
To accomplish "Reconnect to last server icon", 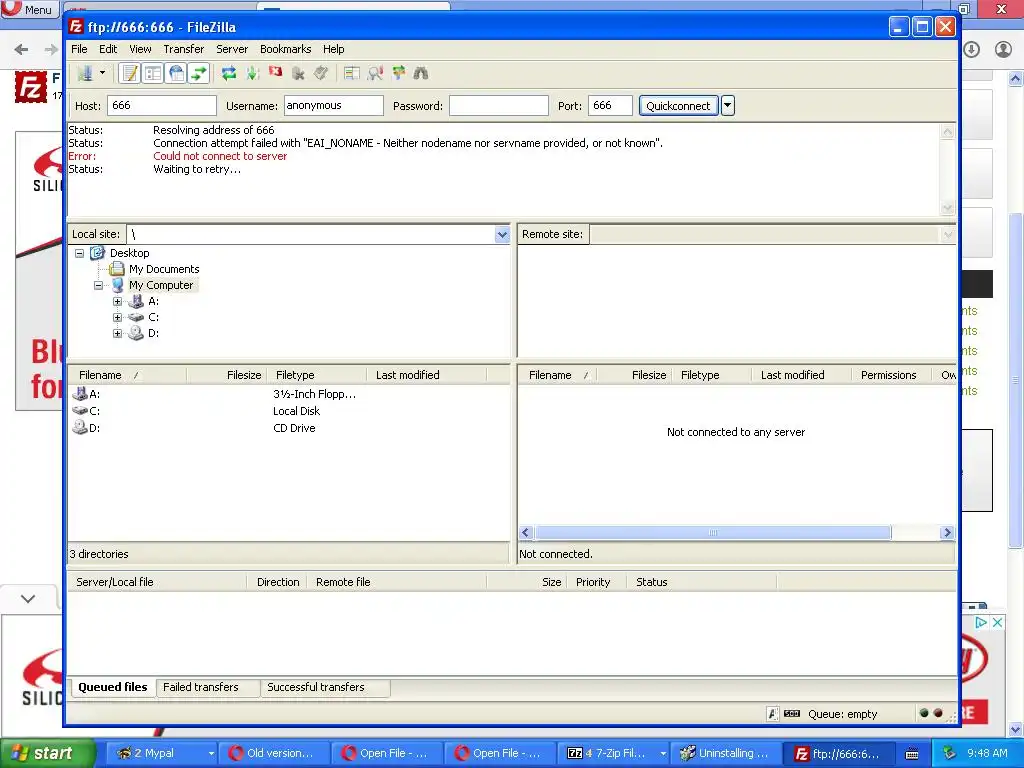I will click(x=321, y=73).
